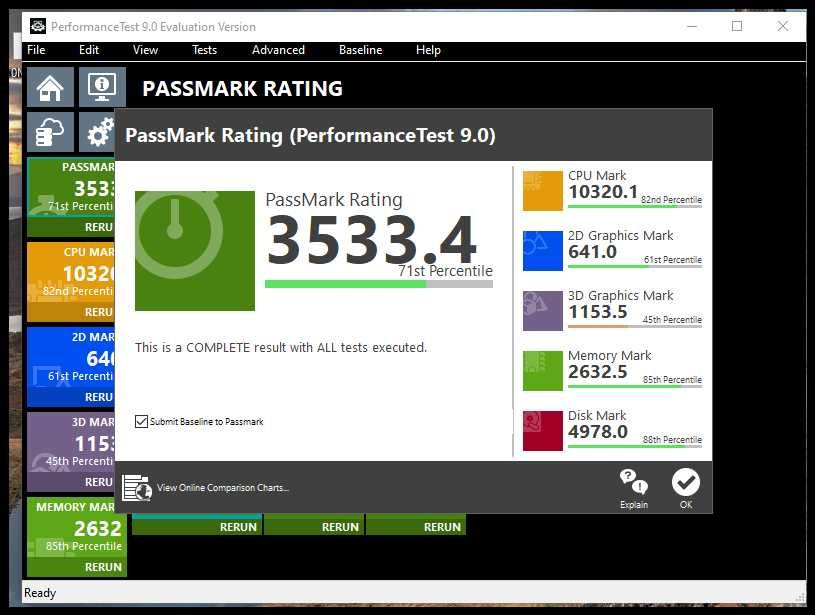Toggle Submit Baseline to Passmark checkbox

[x=141, y=421]
